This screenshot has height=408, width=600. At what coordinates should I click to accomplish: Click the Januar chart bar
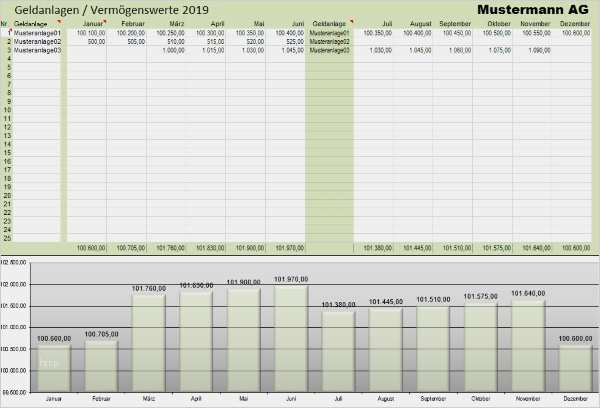coord(54,367)
